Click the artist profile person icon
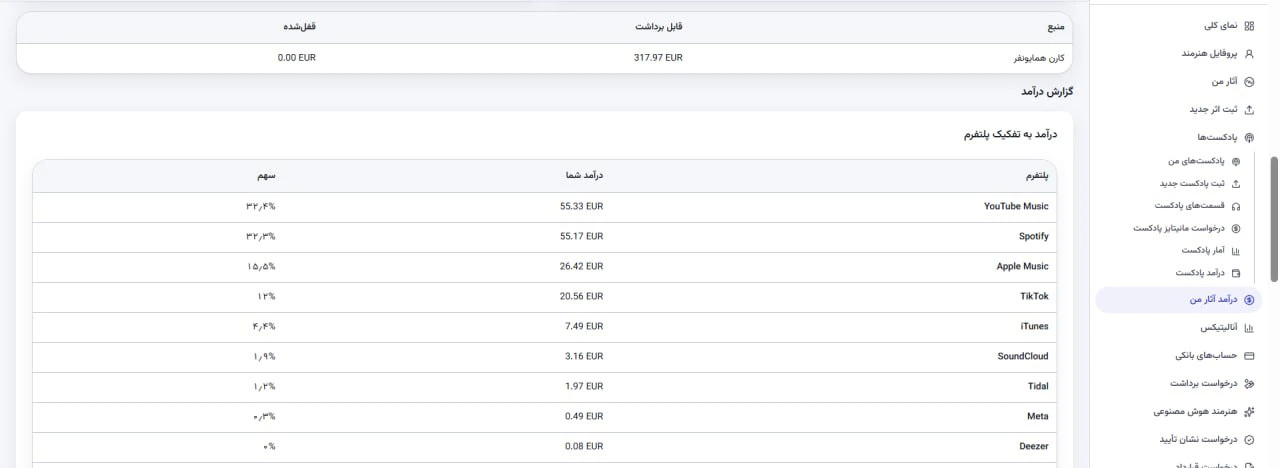The width and height of the screenshot is (1280, 468). [1248, 54]
